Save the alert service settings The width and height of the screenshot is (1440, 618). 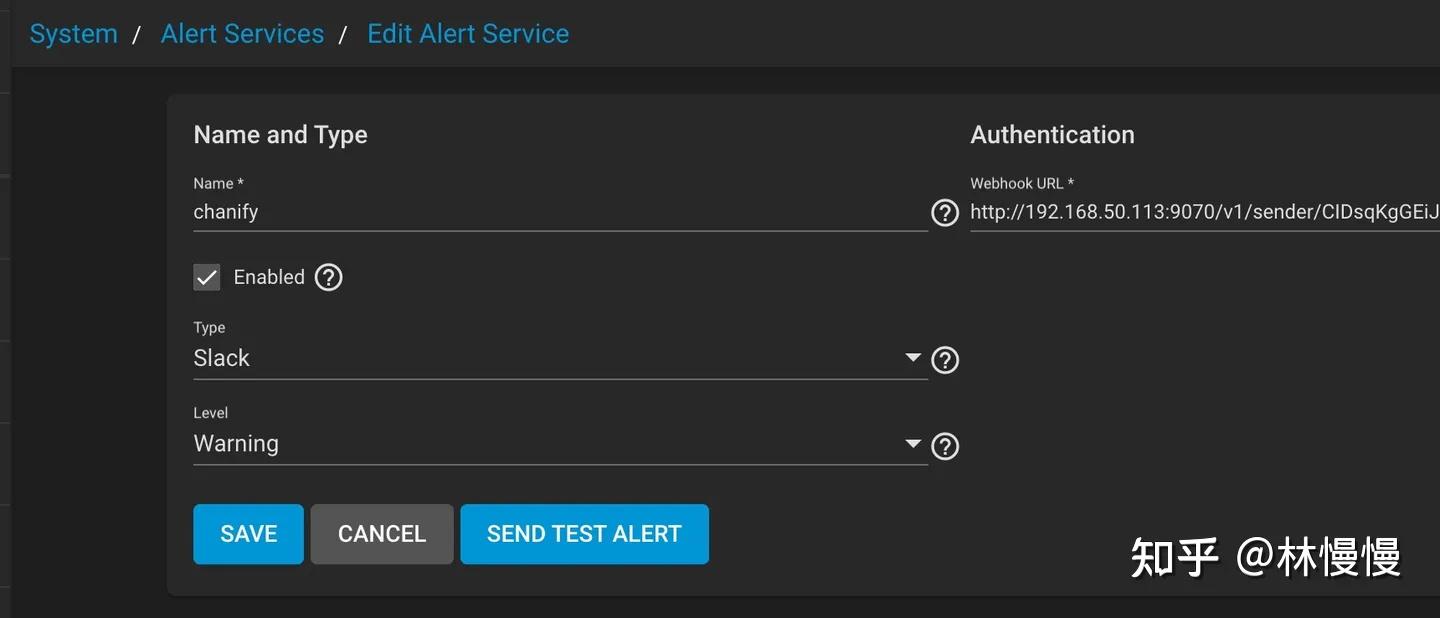coord(248,534)
